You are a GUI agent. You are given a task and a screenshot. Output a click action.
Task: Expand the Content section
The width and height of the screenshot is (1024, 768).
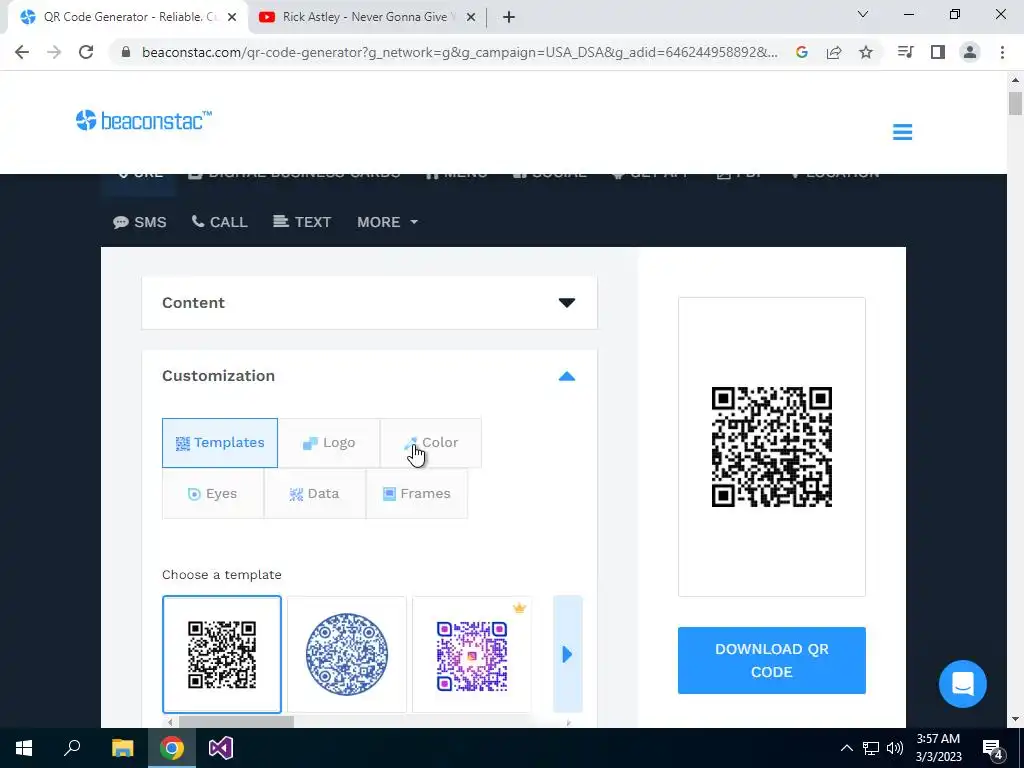pyautogui.click(x=370, y=303)
